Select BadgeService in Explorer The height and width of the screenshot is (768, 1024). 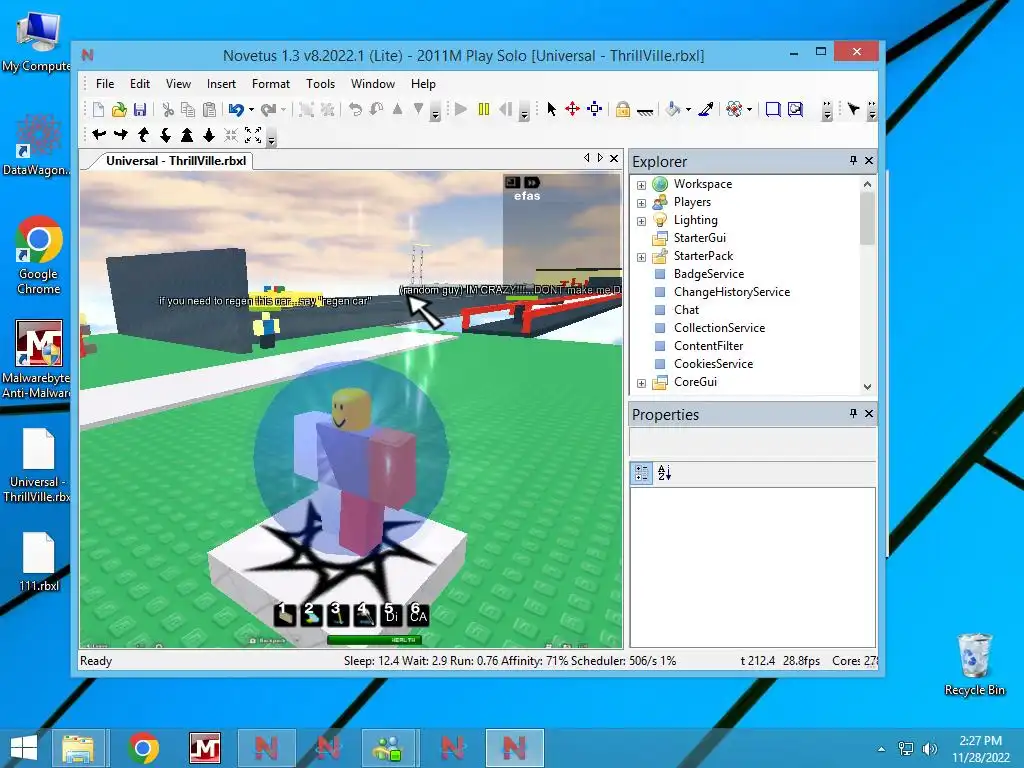(709, 274)
